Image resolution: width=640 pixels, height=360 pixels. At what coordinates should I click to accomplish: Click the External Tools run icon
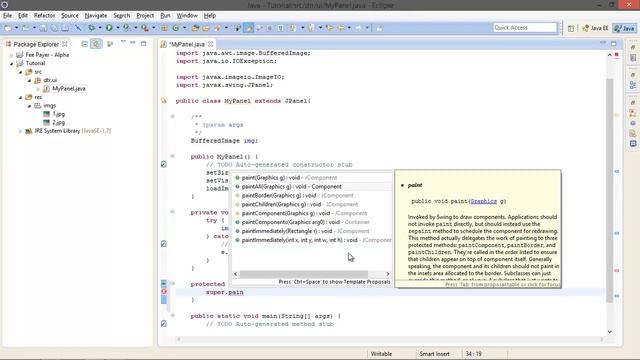(x=144, y=28)
